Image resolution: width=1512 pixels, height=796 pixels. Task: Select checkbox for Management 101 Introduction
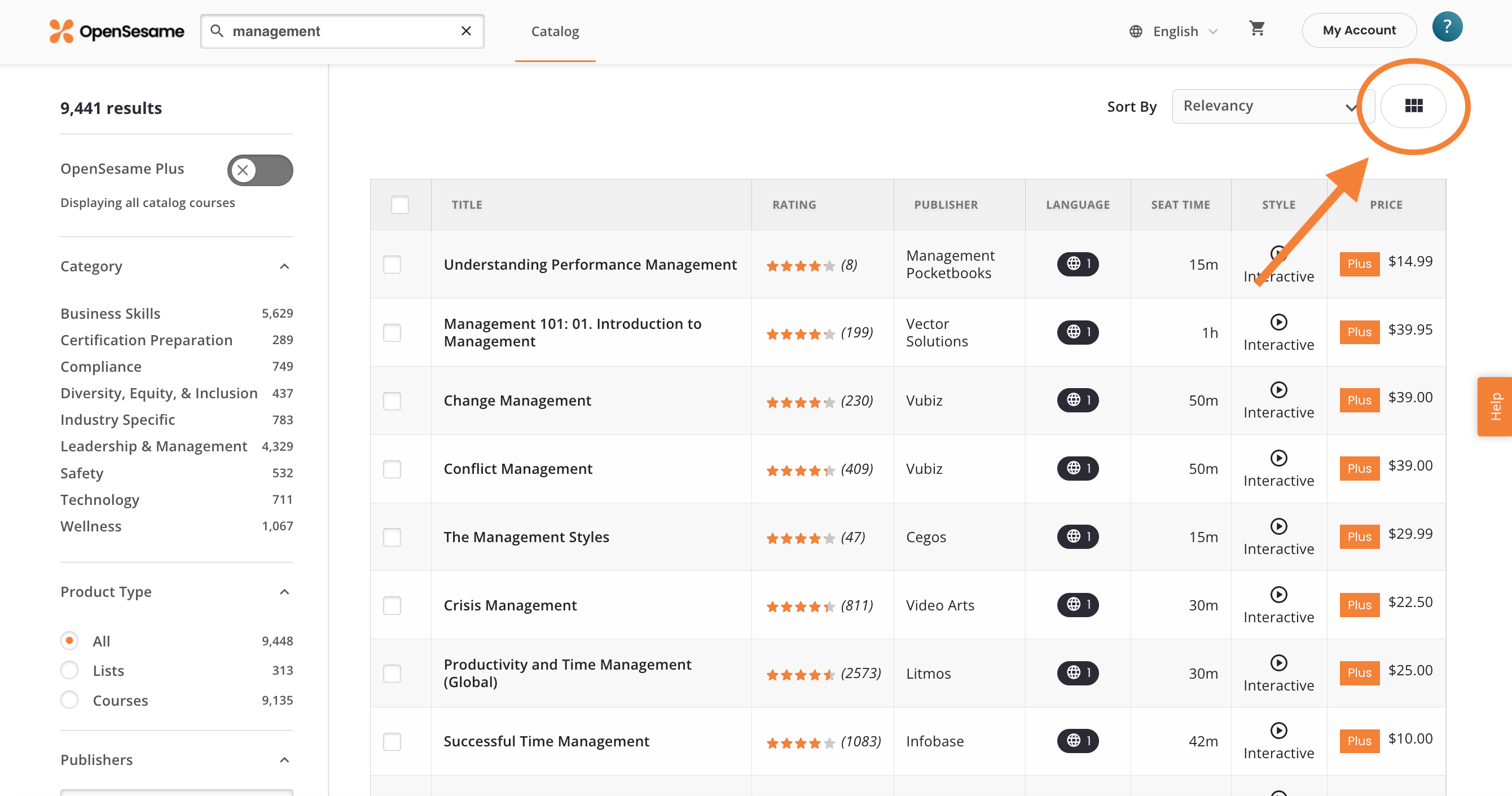coord(392,333)
